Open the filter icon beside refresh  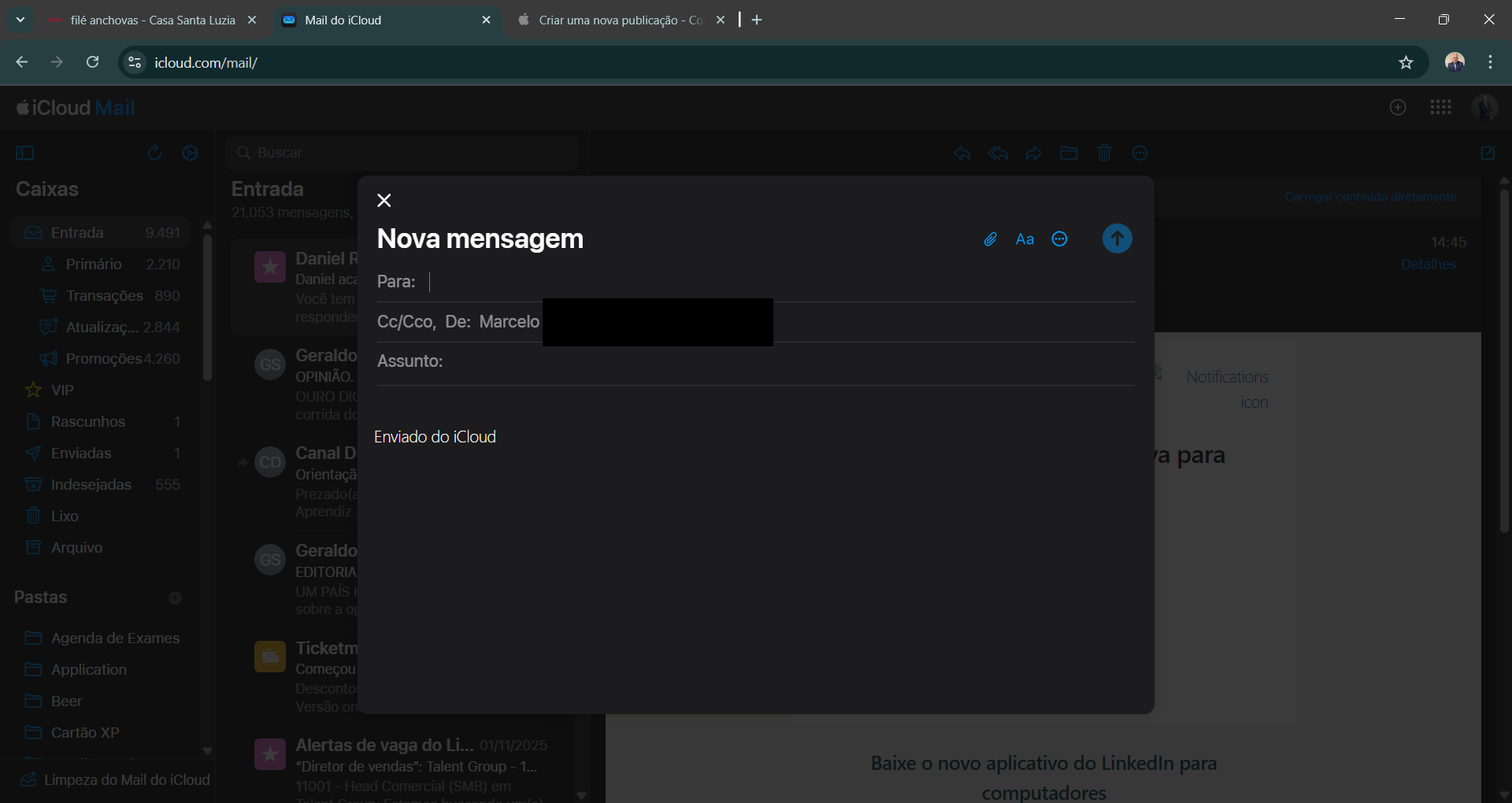190,153
